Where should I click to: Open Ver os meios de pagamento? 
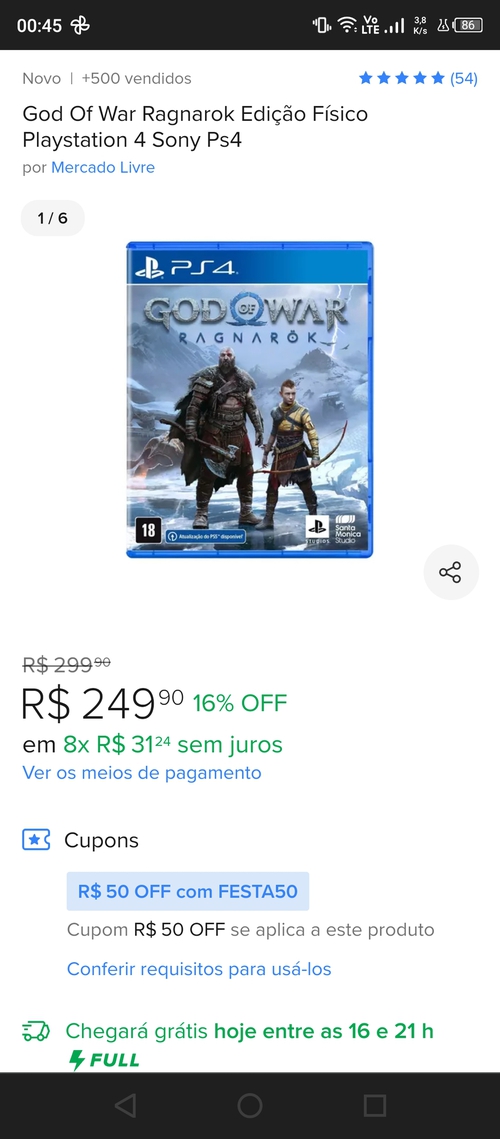[x=142, y=772]
